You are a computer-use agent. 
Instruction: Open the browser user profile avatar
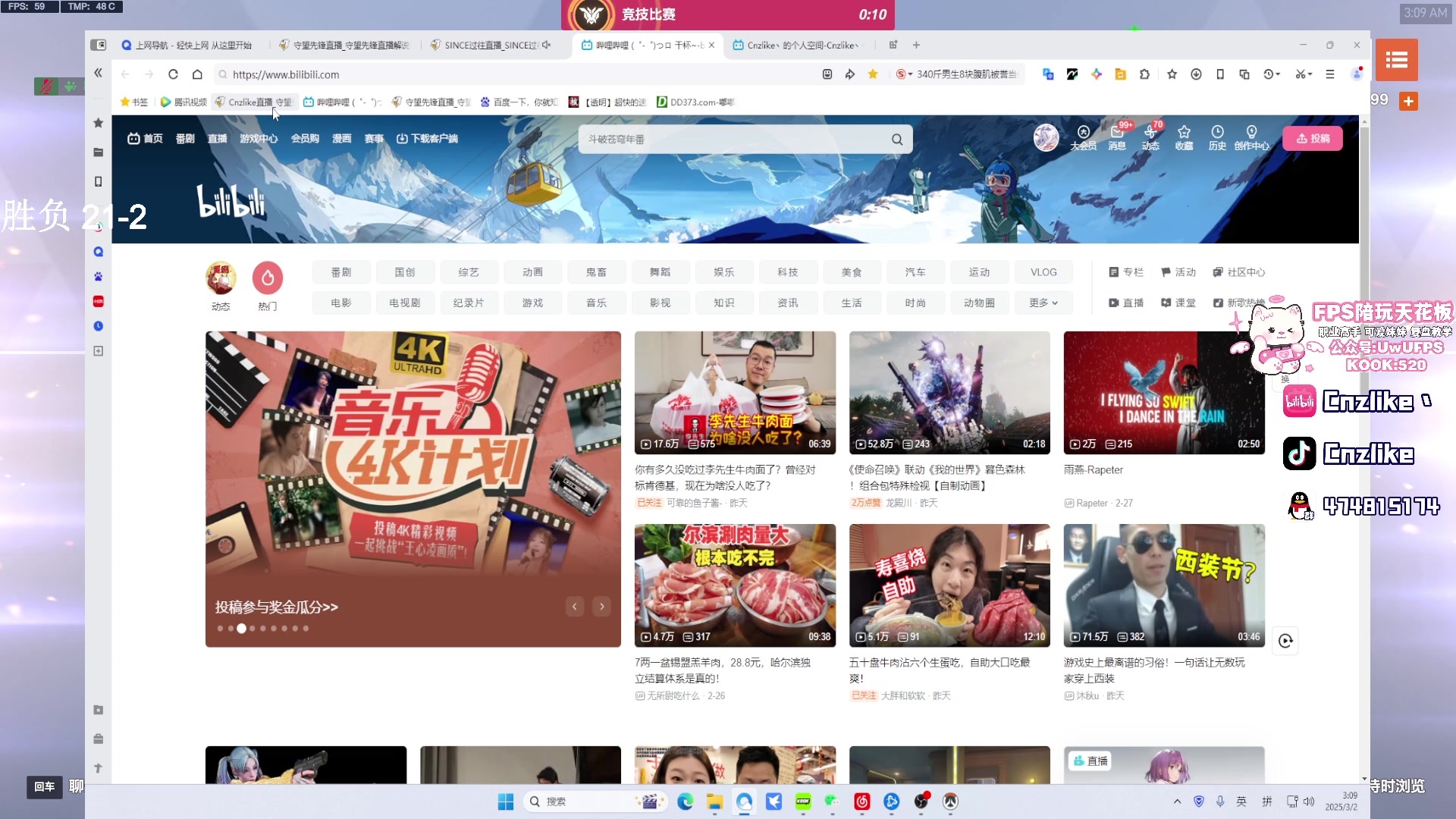[1357, 74]
